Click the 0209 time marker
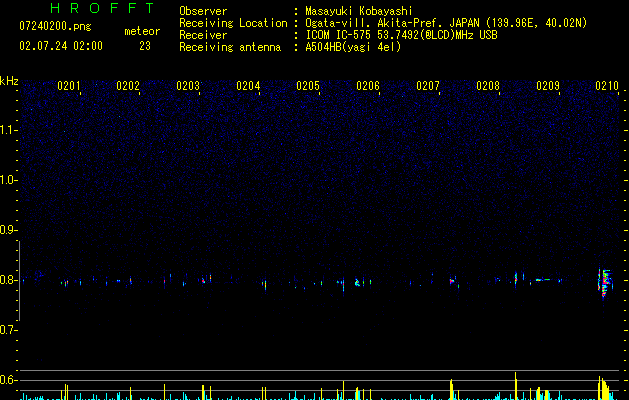Image resolution: width=629 pixels, height=400 pixels. point(548,86)
